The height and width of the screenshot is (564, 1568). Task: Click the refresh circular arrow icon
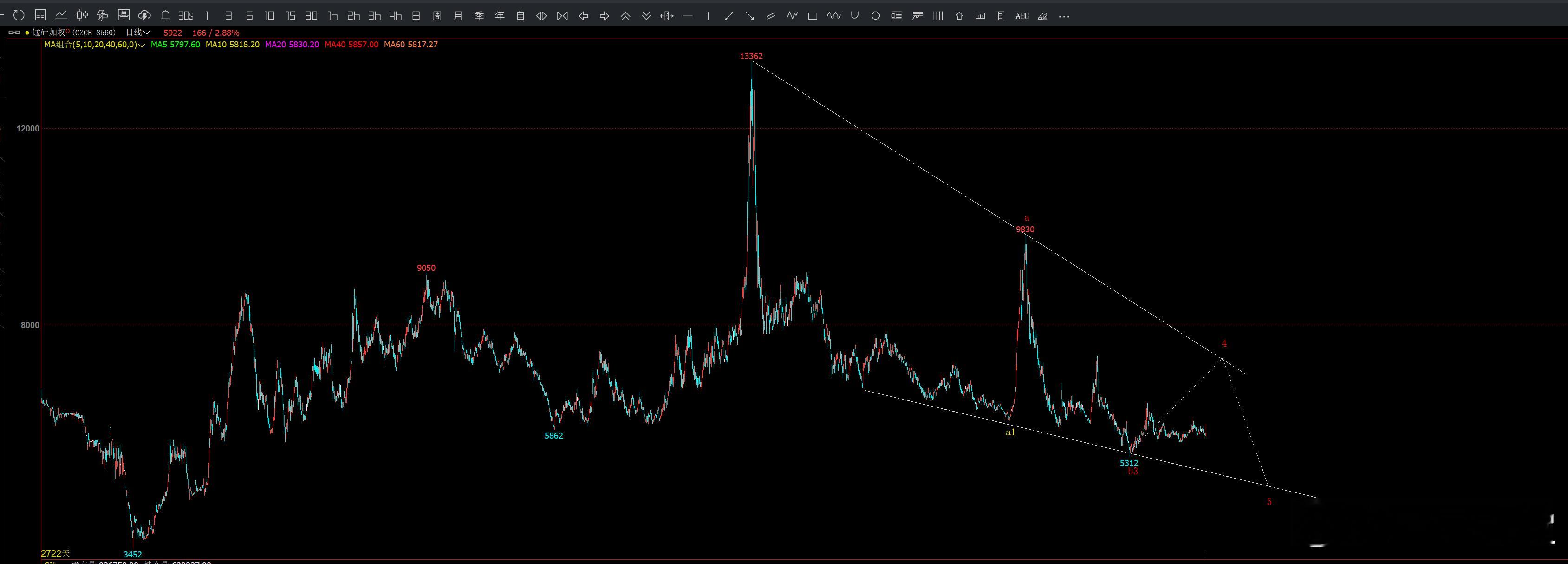pyautogui.click(x=19, y=16)
